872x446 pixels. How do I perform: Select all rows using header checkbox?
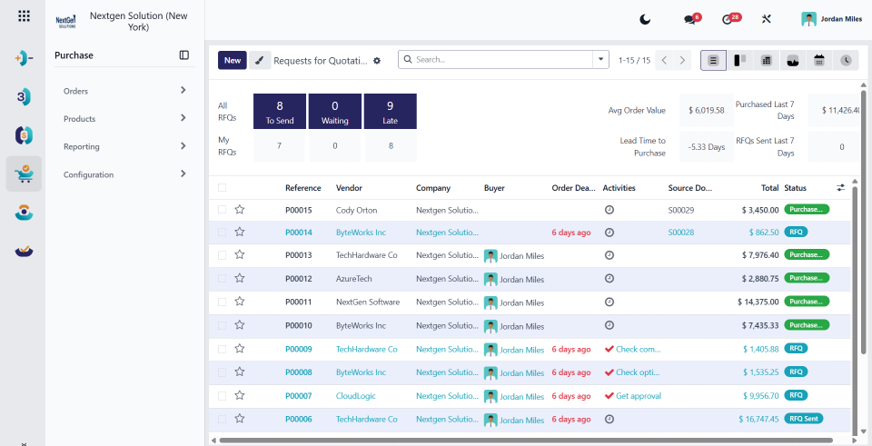point(222,188)
